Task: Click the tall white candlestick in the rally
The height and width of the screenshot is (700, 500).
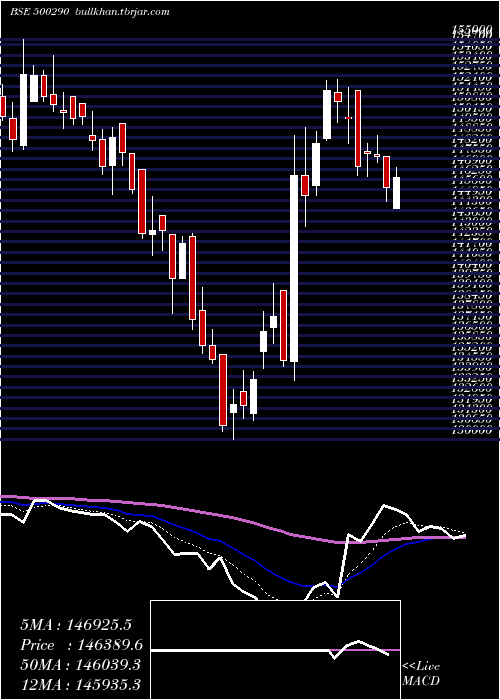Action: point(294,268)
